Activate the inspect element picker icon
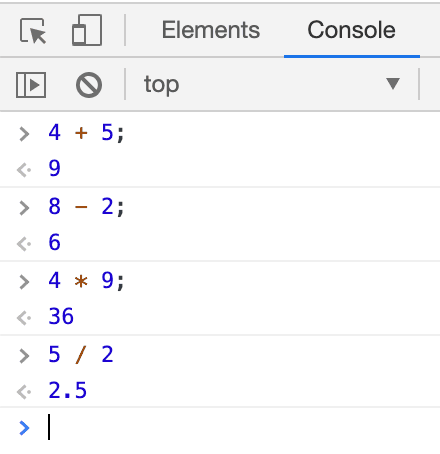 click(x=33, y=31)
